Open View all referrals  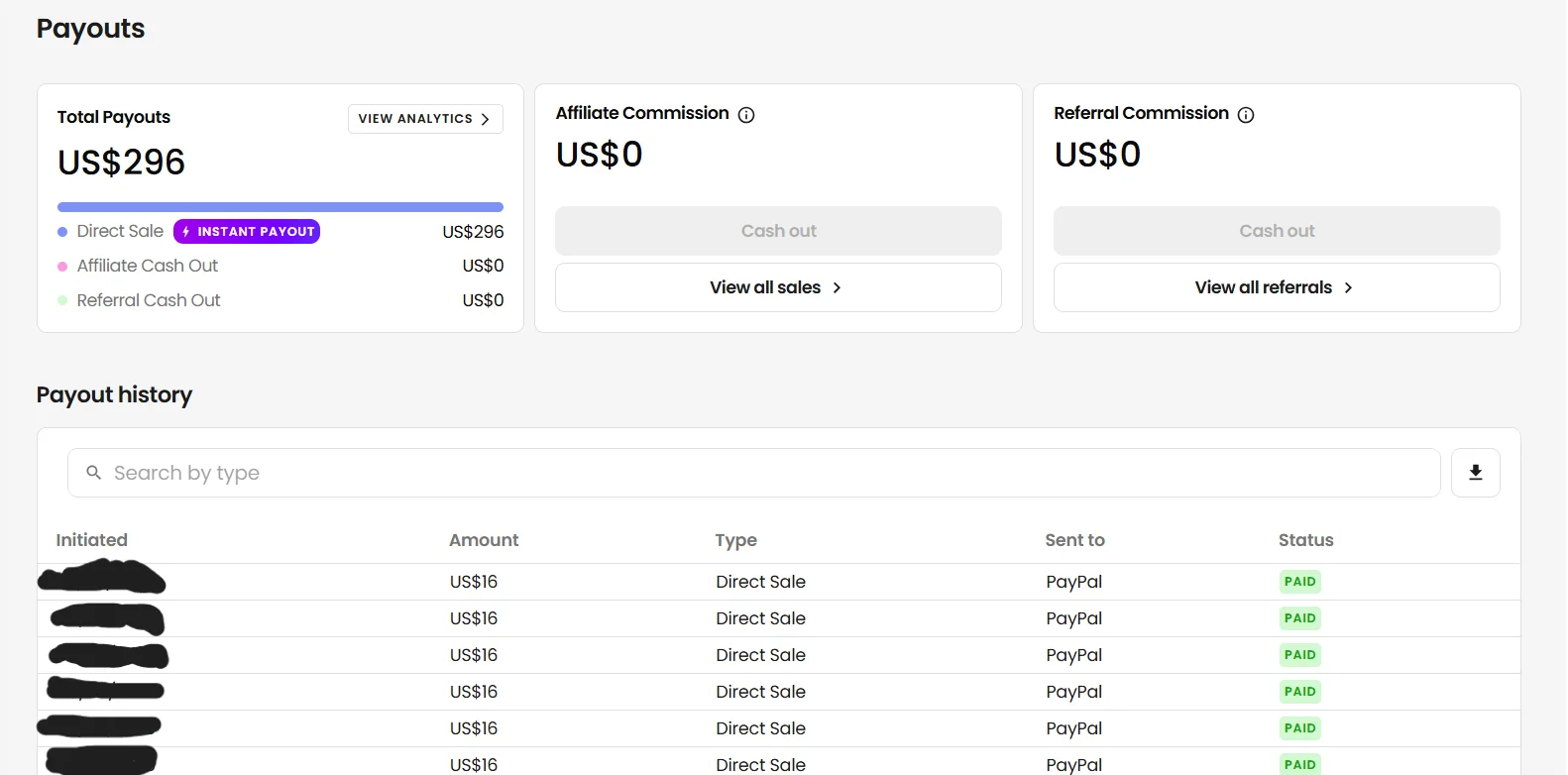click(x=1276, y=287)
